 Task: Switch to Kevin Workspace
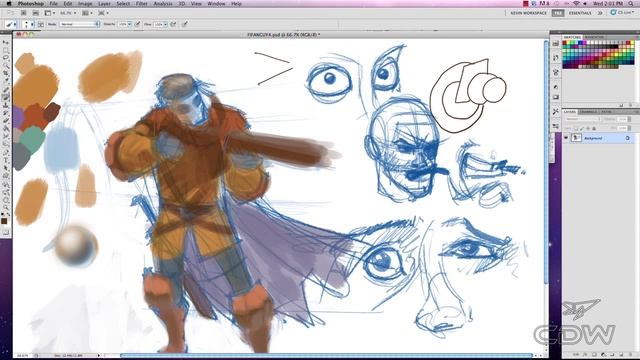click(x=528, y=13)
